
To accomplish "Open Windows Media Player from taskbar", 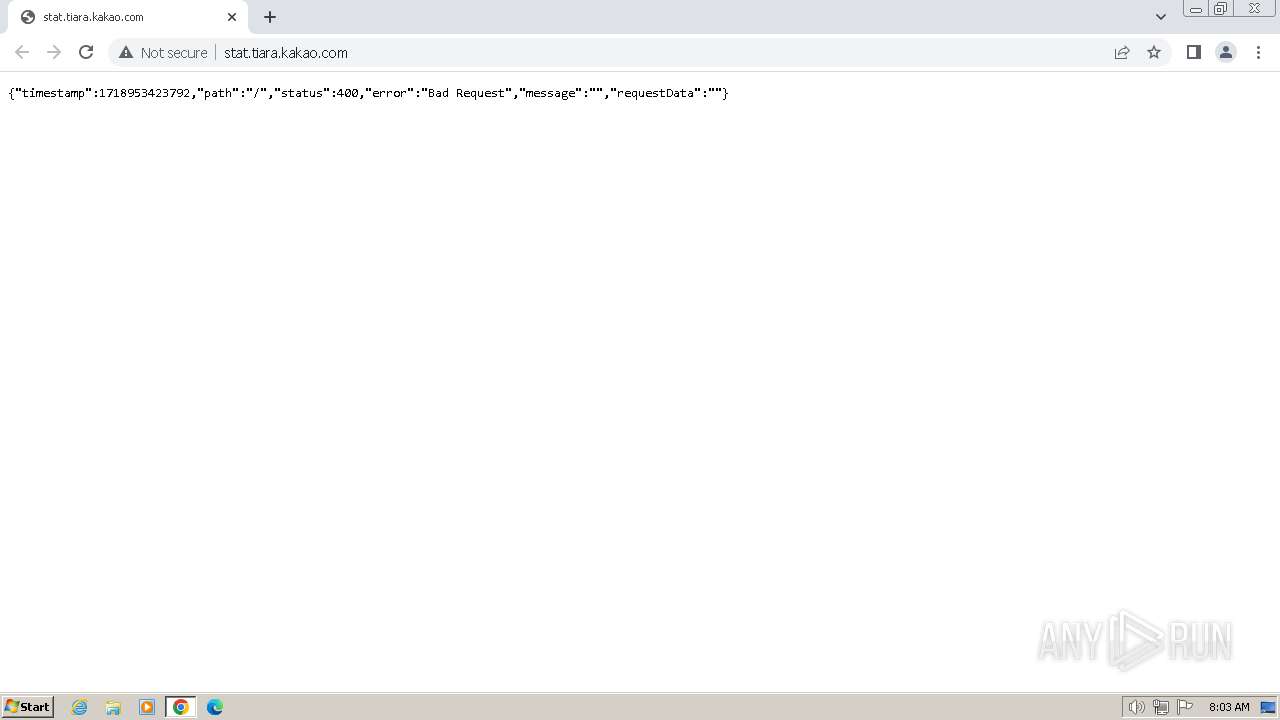I will (x=147, y=707).
